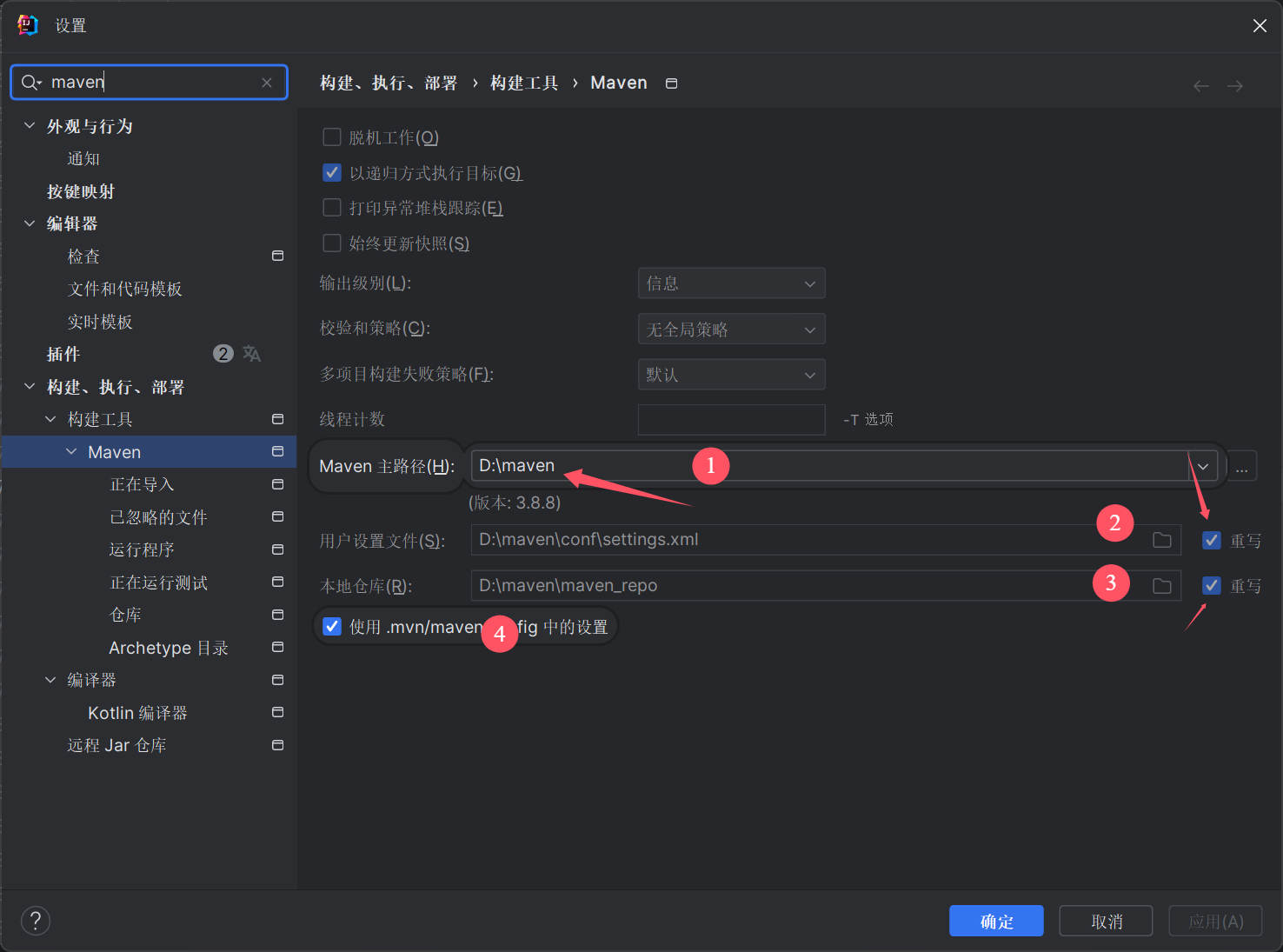Click 取消 to discard changes
Screen dimensions: 1283x952
pos(1107,921)
